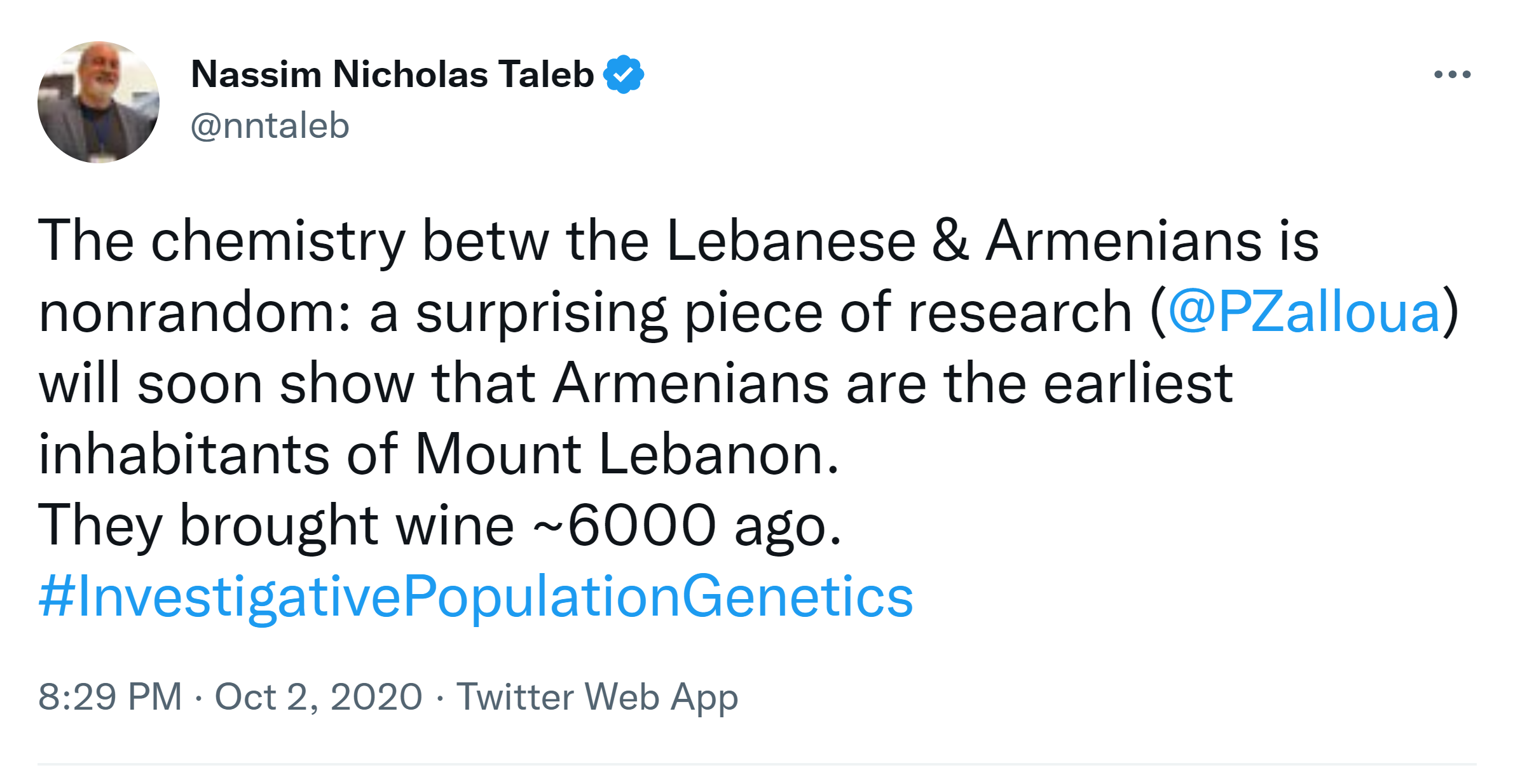Click "Mount Lebanon" in the tweet text
Viewport: 1513px width, 784px height.
pyautogui.click(x=627, y=454)
